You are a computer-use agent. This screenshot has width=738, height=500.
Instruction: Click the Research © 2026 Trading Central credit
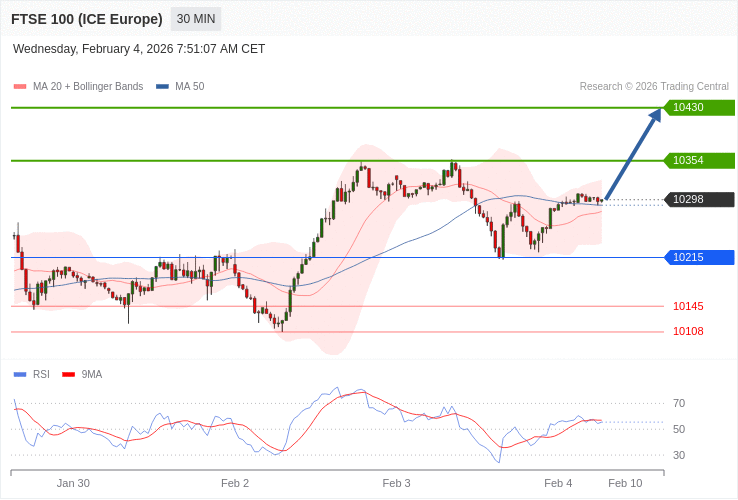654,87
